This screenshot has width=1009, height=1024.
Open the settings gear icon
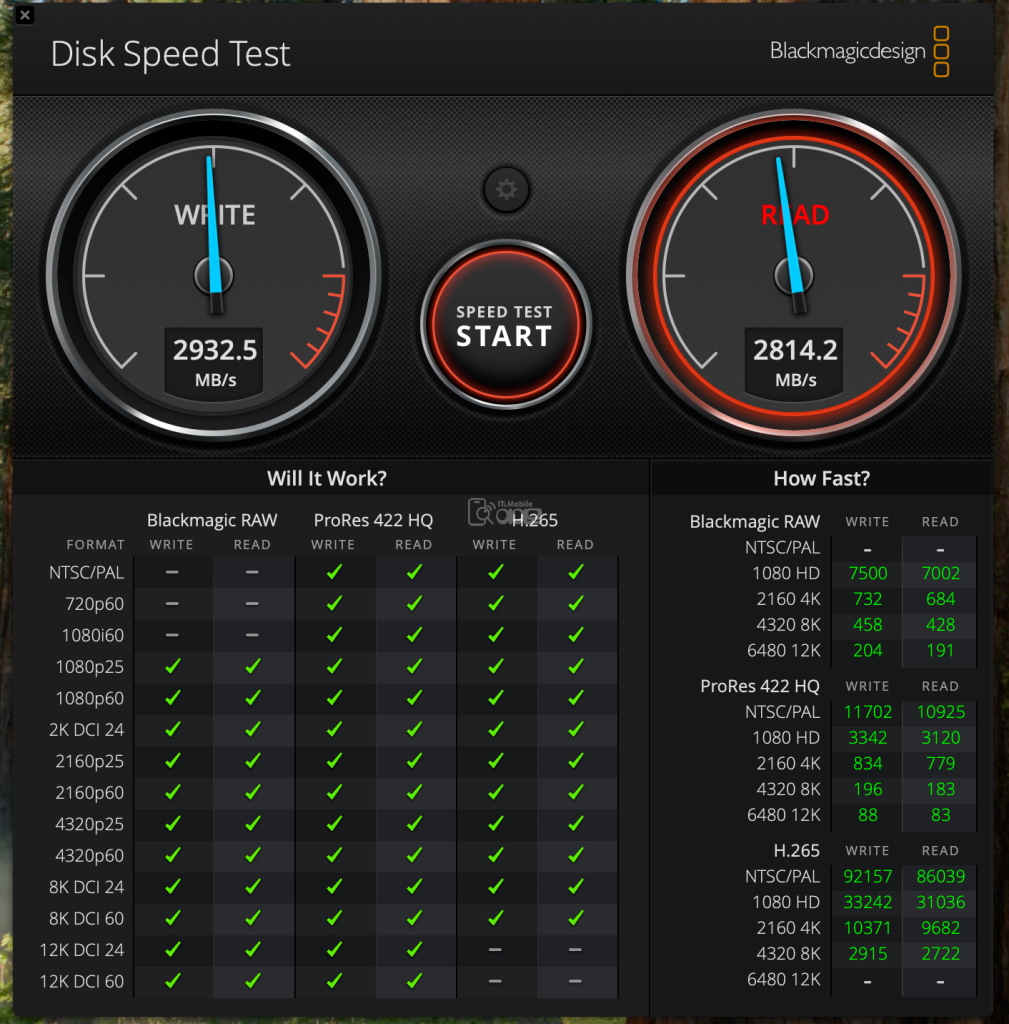click(x=506, y=190)
